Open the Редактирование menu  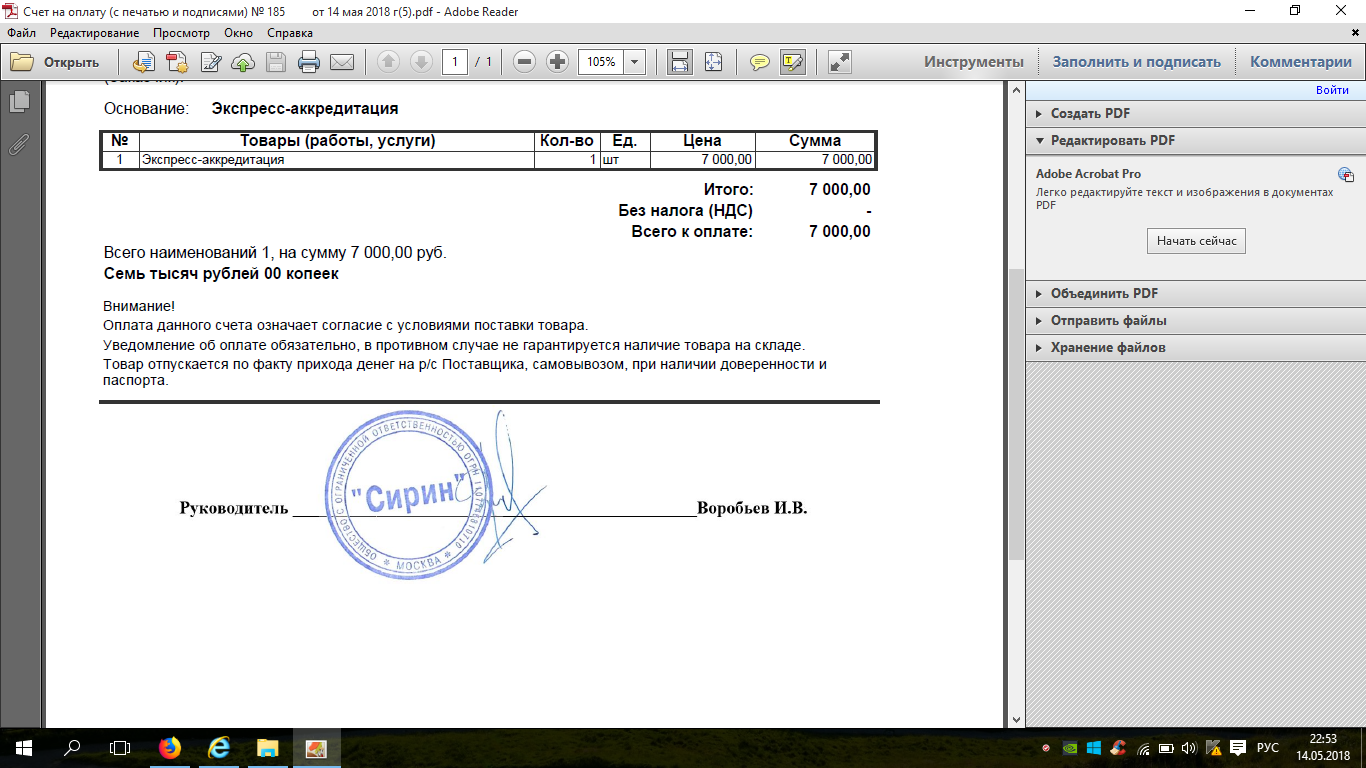pyautogui.click(x=94, y=33)
